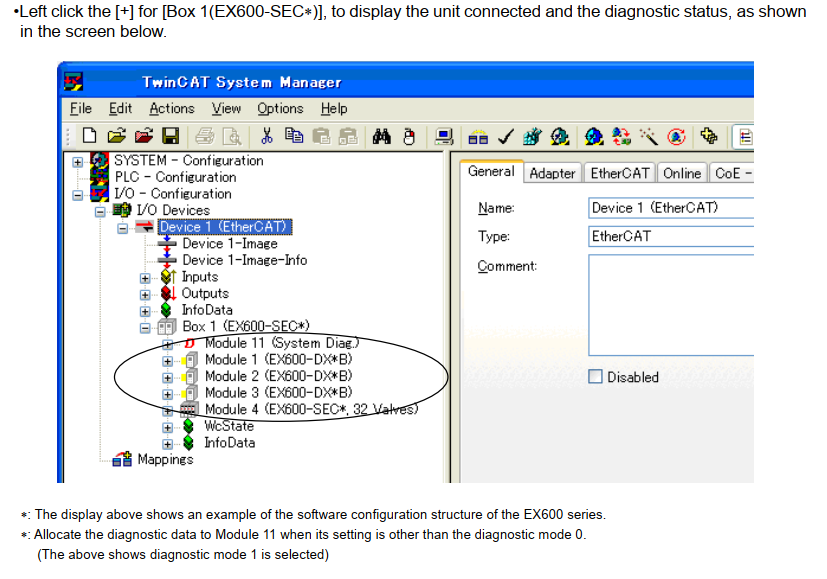Expand Module 1 (EX600-DX*B) node

[x=167, y=361]
